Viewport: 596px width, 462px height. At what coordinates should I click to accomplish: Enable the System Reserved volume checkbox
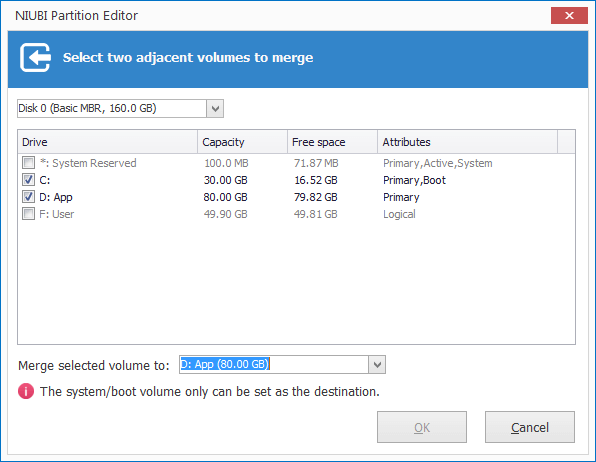tap(28, 163)
